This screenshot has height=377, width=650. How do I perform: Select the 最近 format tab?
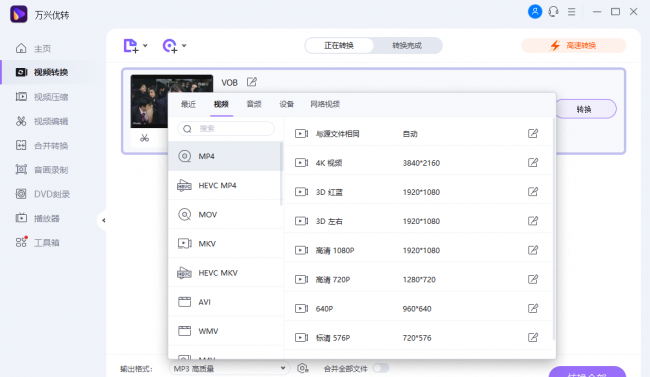tap(188, 104)
